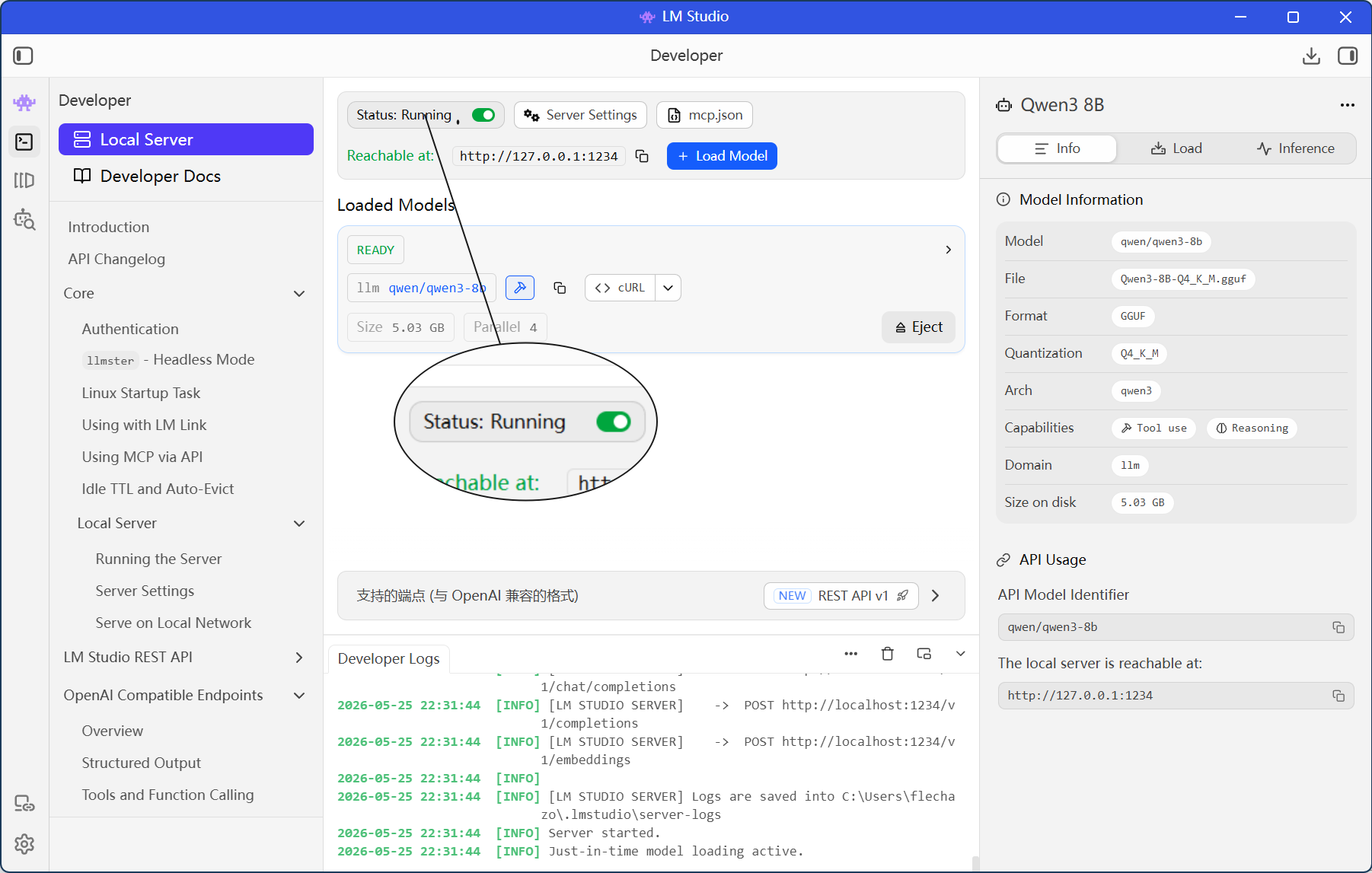Open the Structured Output docs page
Screen dimensions: 1372x873
coord(142,763)
